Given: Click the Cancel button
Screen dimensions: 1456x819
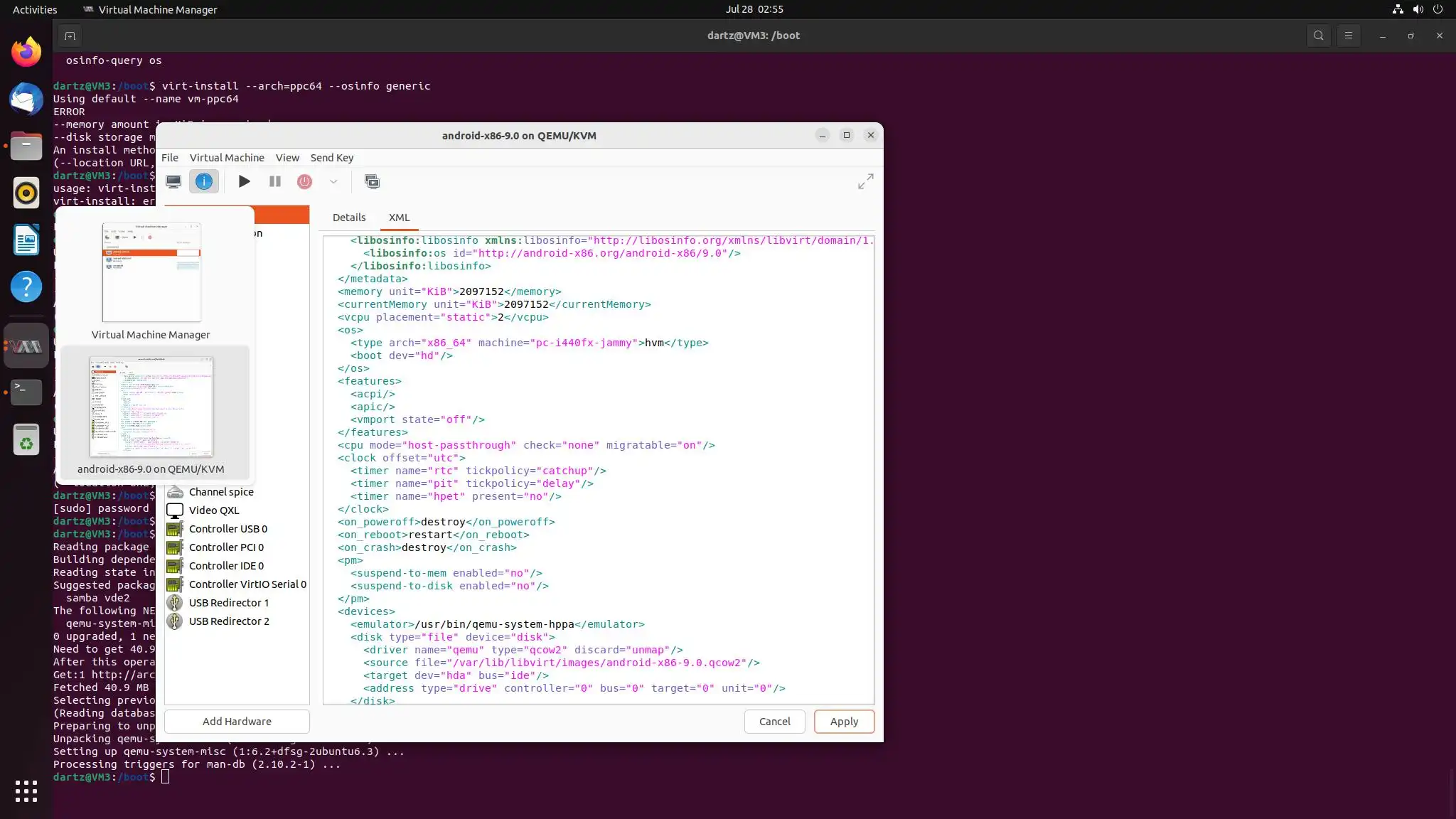Looking at the screenshot, I should (x=774, y=721).
